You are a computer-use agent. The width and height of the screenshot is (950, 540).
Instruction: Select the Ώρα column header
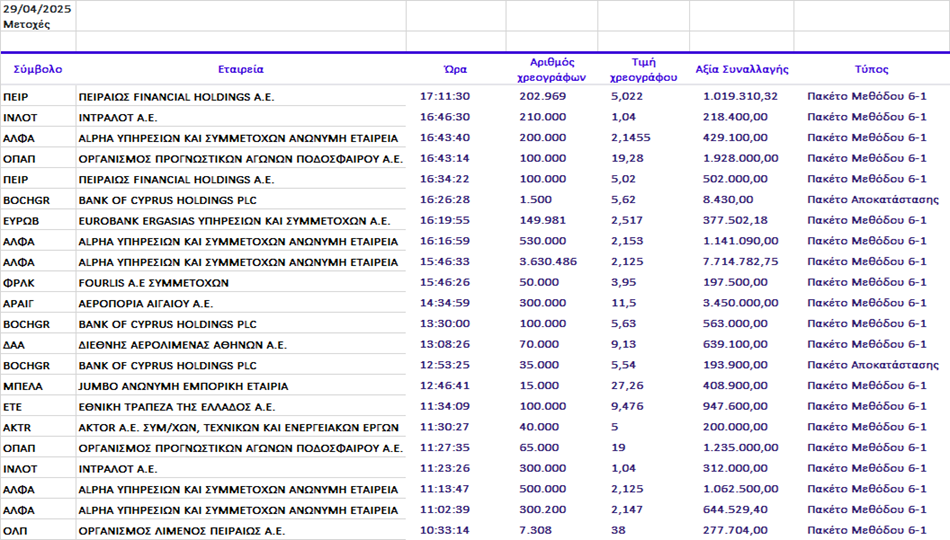tap(455, 70)
